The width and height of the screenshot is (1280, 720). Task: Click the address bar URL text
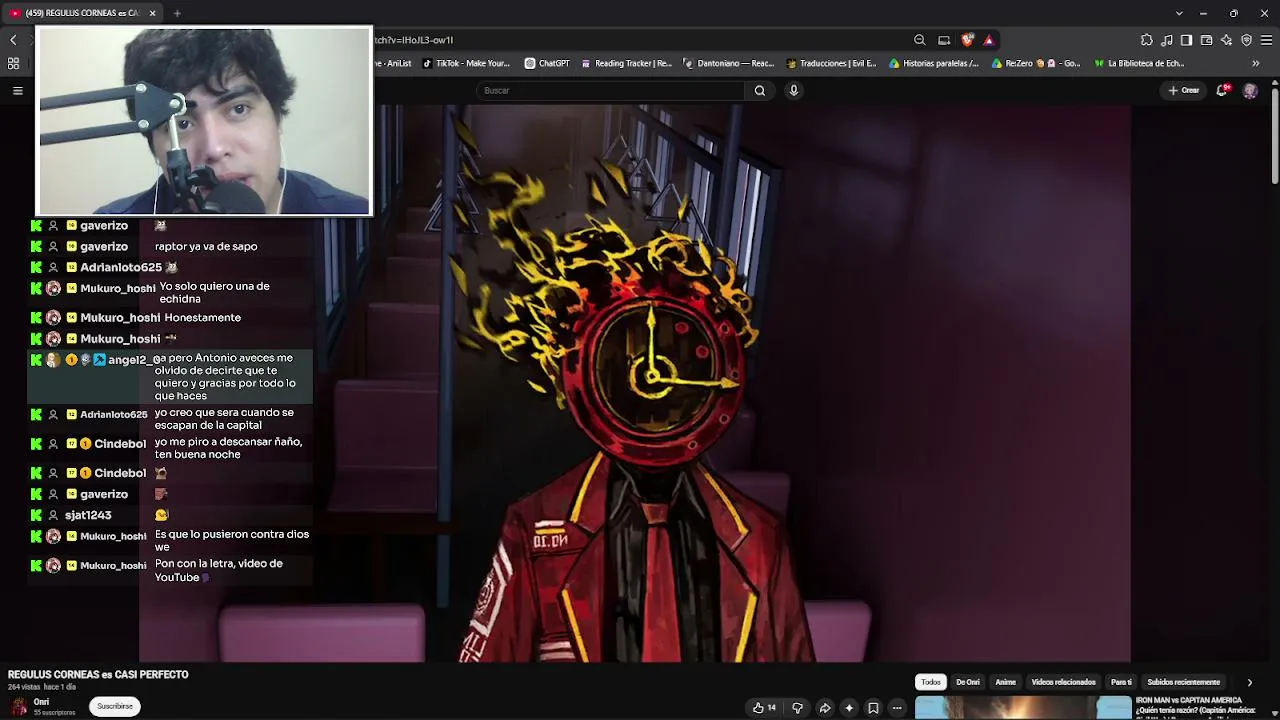click(x=414, y=40)
